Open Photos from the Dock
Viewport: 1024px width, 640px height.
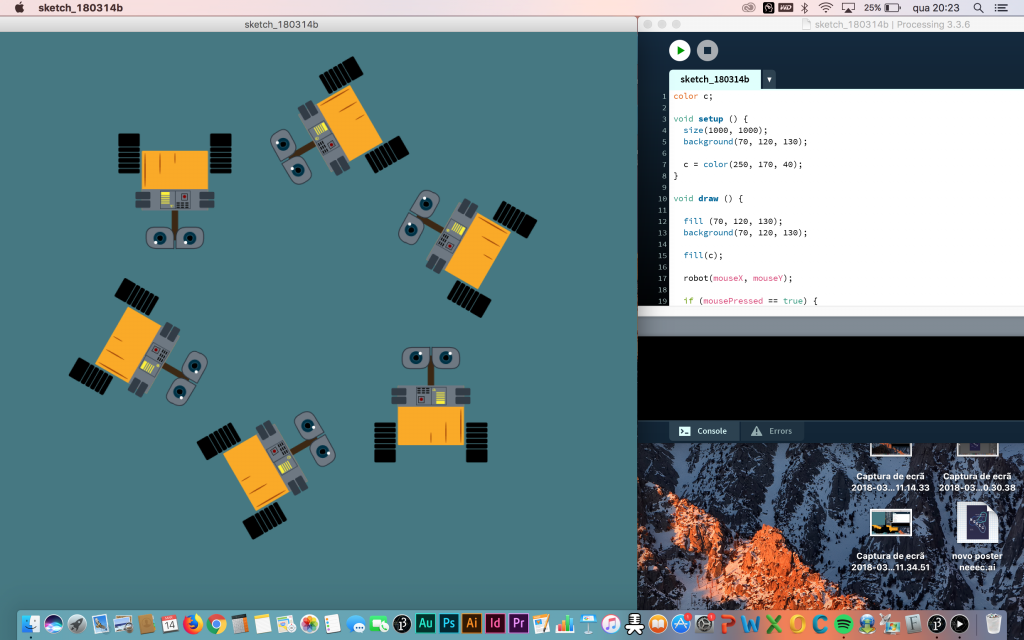310,624
